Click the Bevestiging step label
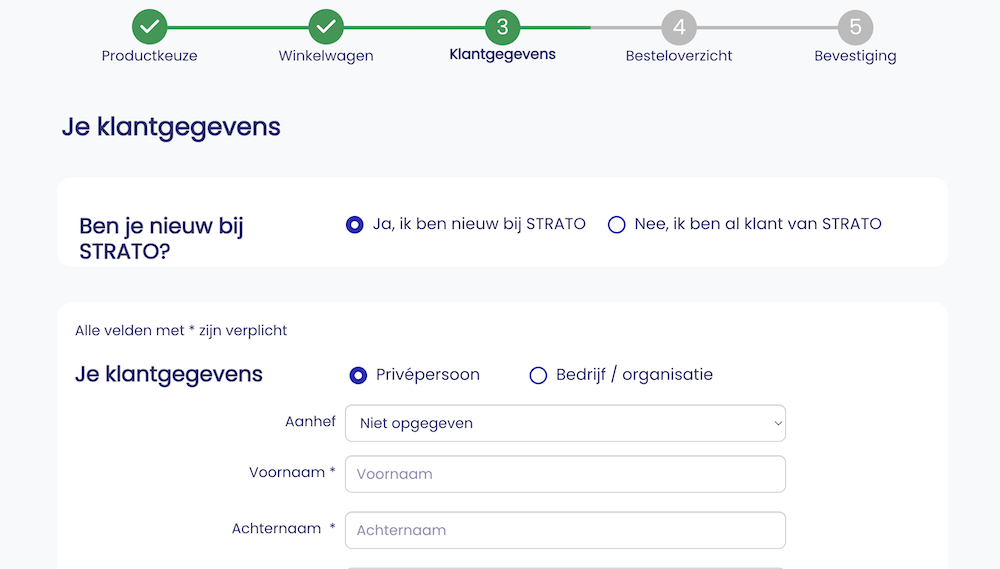This screenshot has height=569, width=1000. (855, 56)
